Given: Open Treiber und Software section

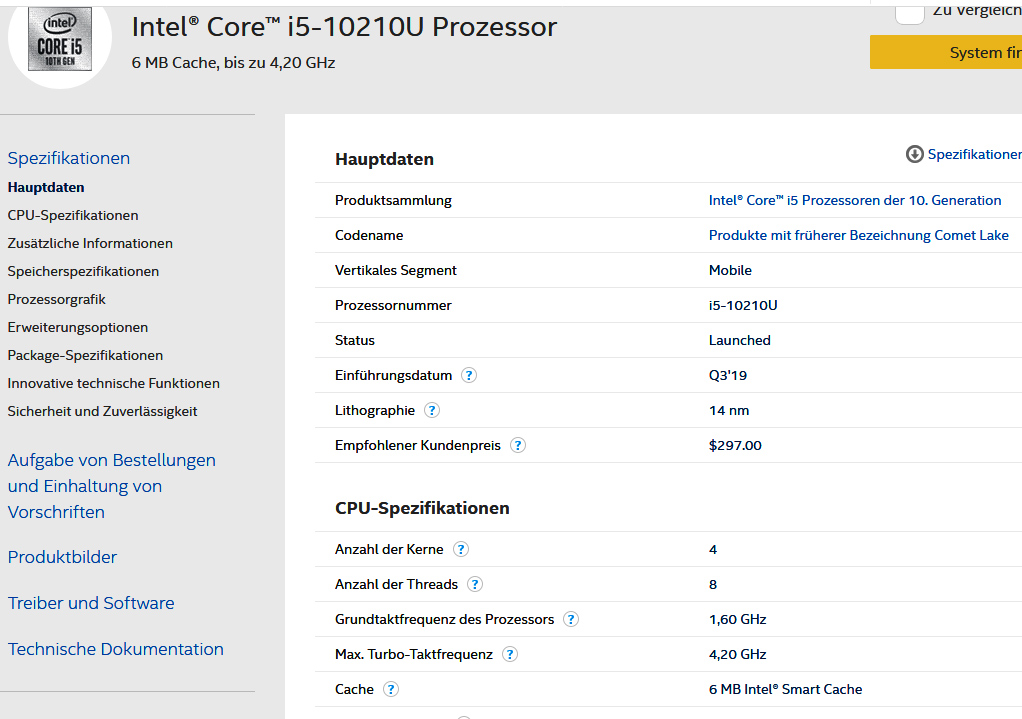Looking at the screenshot, I should point(91,604).
